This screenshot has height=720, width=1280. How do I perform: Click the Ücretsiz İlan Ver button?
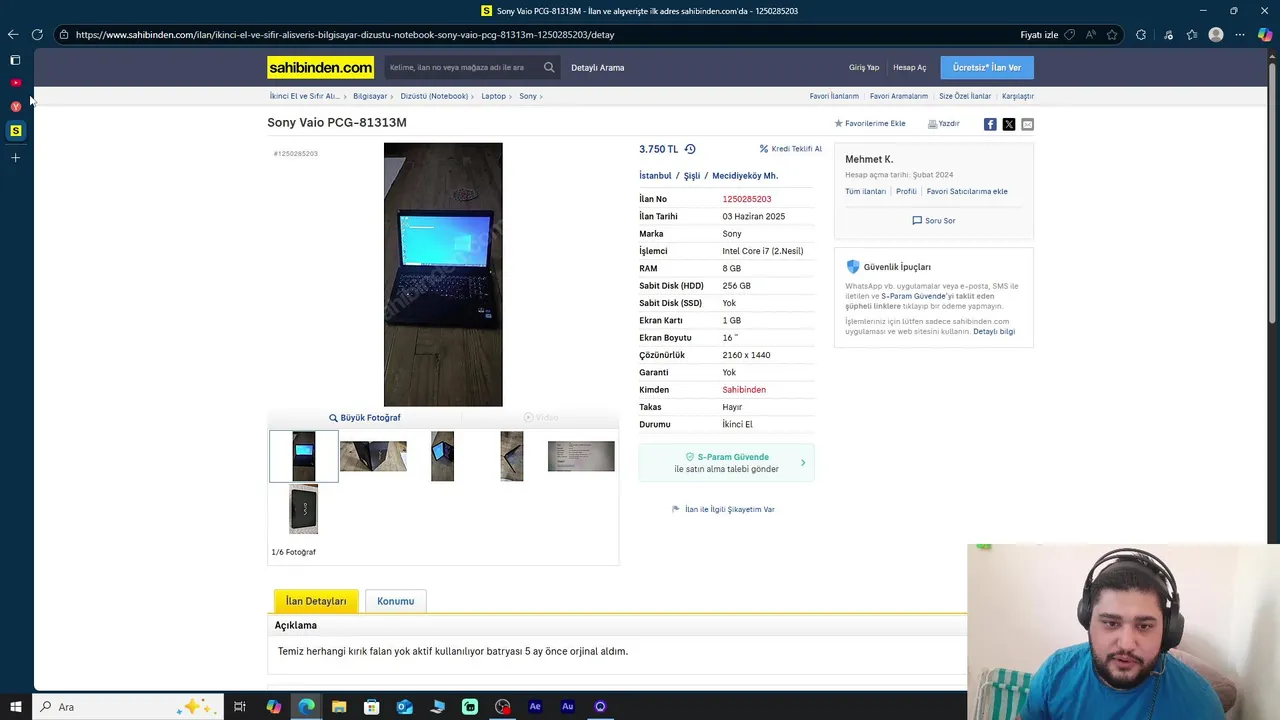click(987, 68)
